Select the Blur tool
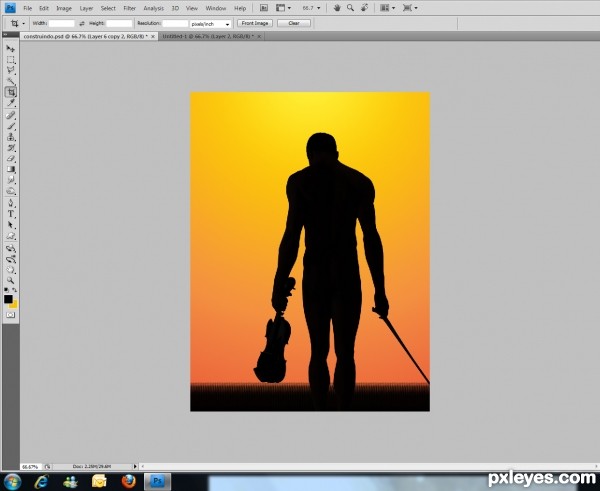The height and width of the screenshot is (491, 600). click(10, 180)
